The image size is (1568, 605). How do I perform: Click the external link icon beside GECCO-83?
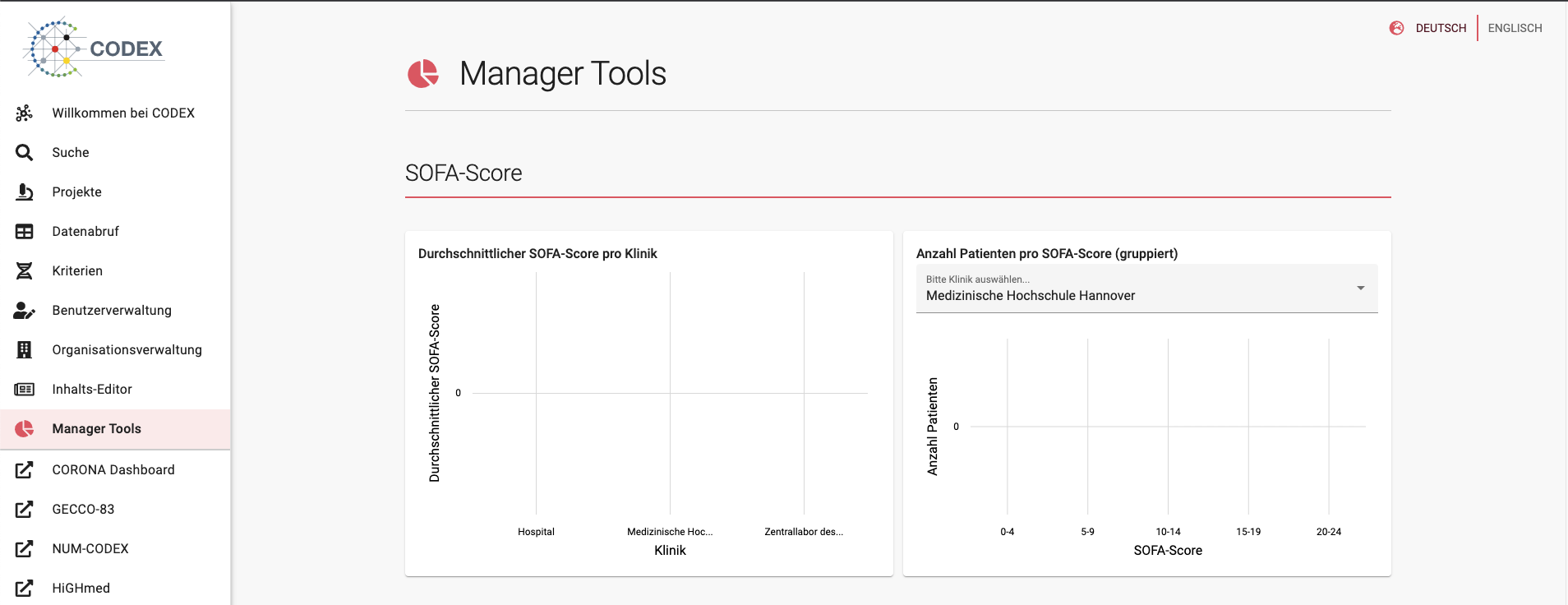pyautogui.click(x=25, y=510)
